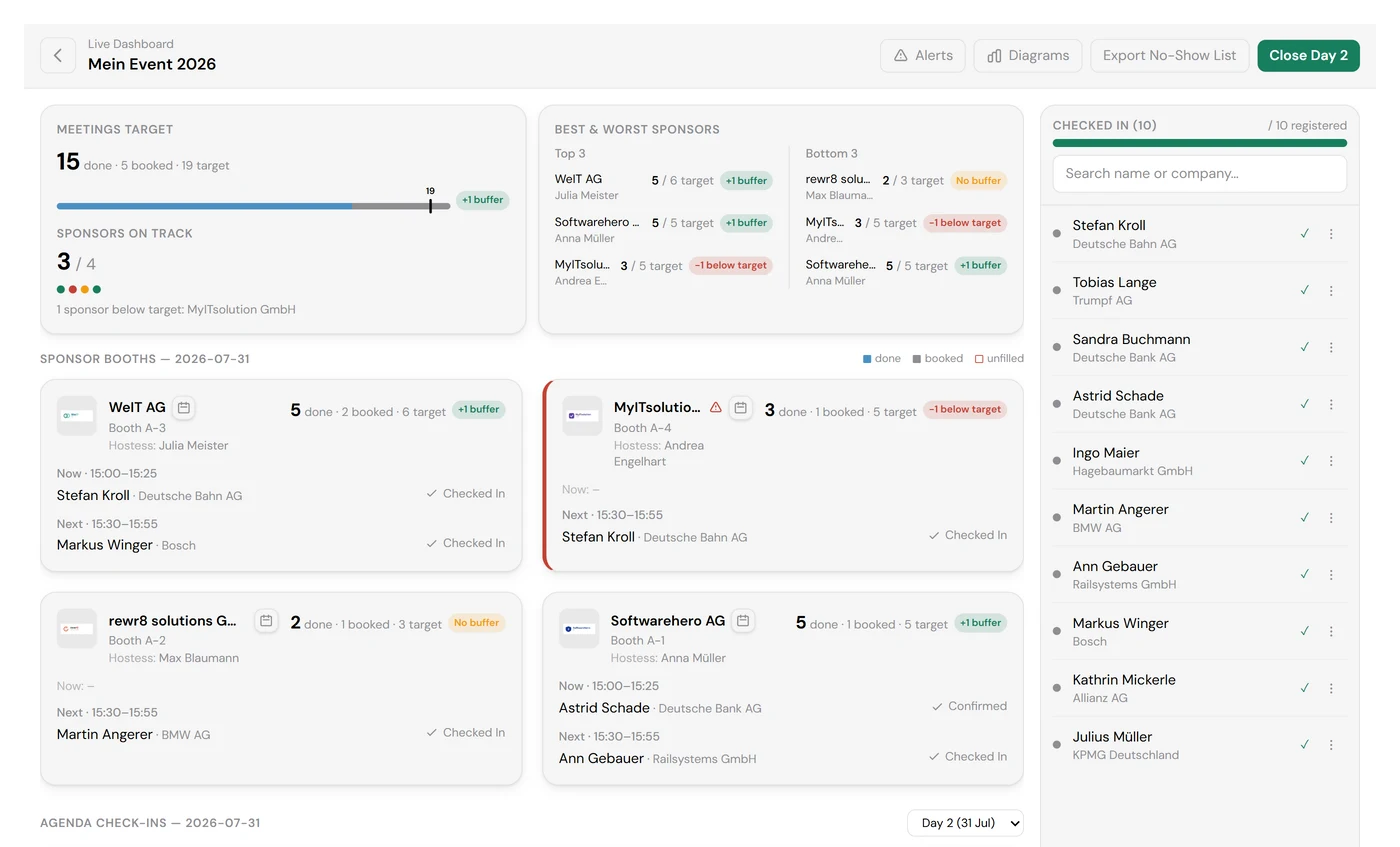
Task: Open the Alerts panel
Action: click(x=923, y=56)
